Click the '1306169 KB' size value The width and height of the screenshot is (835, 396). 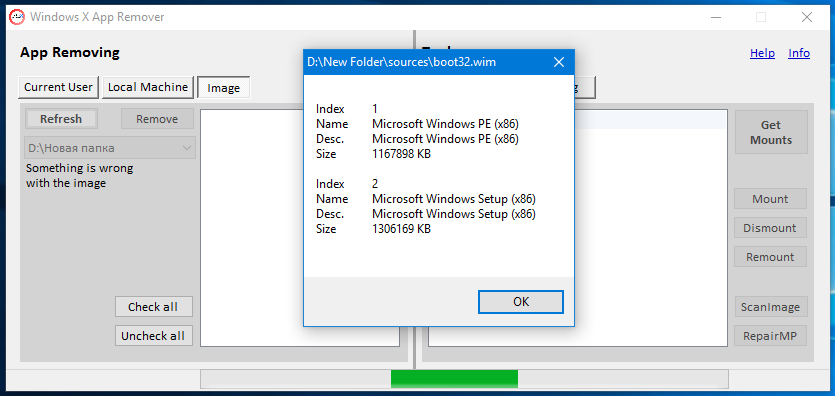click(401, 229)
